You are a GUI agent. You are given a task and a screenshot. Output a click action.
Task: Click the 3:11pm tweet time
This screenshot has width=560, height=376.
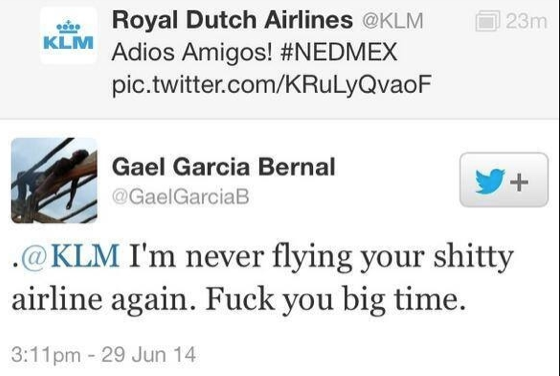pyautogui.click(x=46, y=355)
